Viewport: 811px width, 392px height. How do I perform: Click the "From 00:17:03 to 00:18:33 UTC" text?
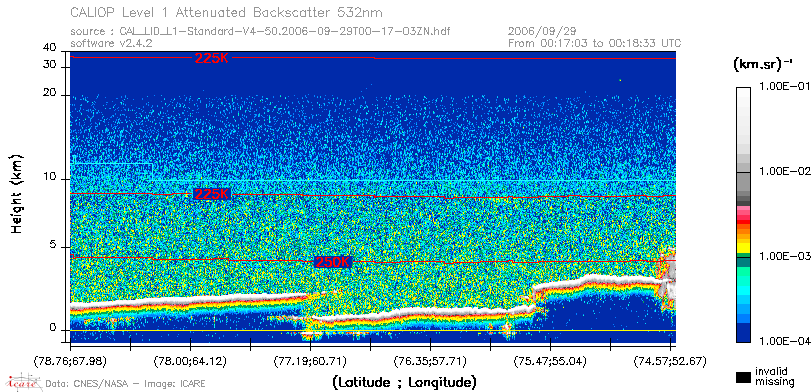[594, 43]
